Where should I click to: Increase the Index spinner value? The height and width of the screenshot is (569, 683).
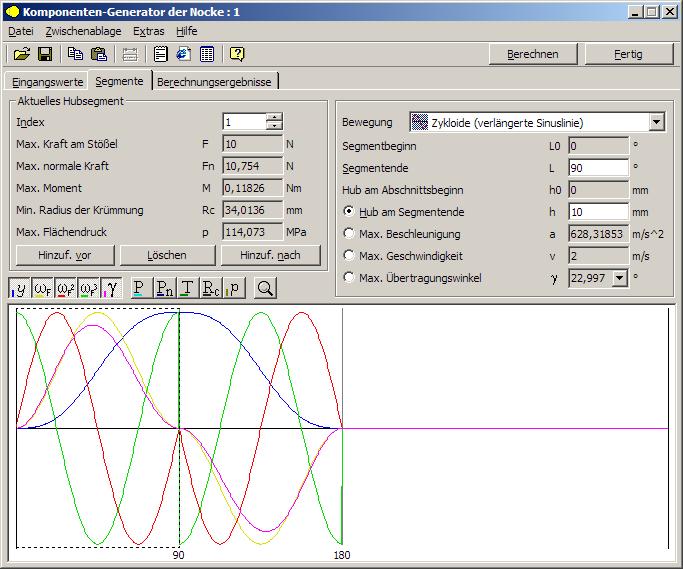pos(274,118)
